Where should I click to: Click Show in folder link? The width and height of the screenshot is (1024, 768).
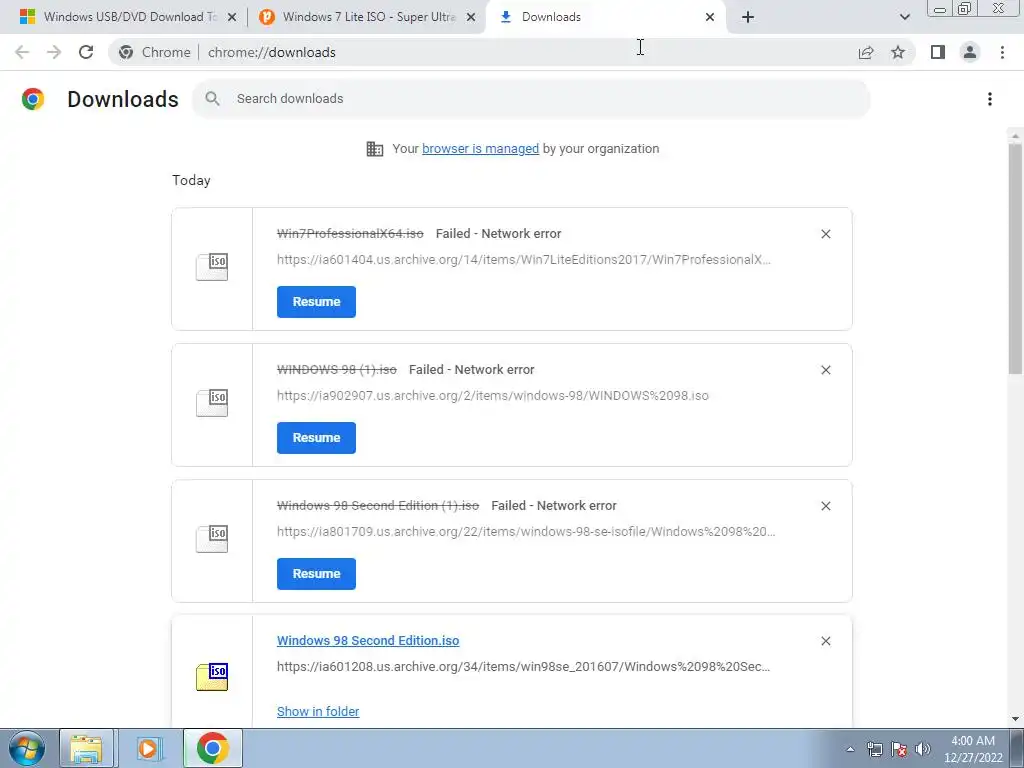(x=318, y=711)
